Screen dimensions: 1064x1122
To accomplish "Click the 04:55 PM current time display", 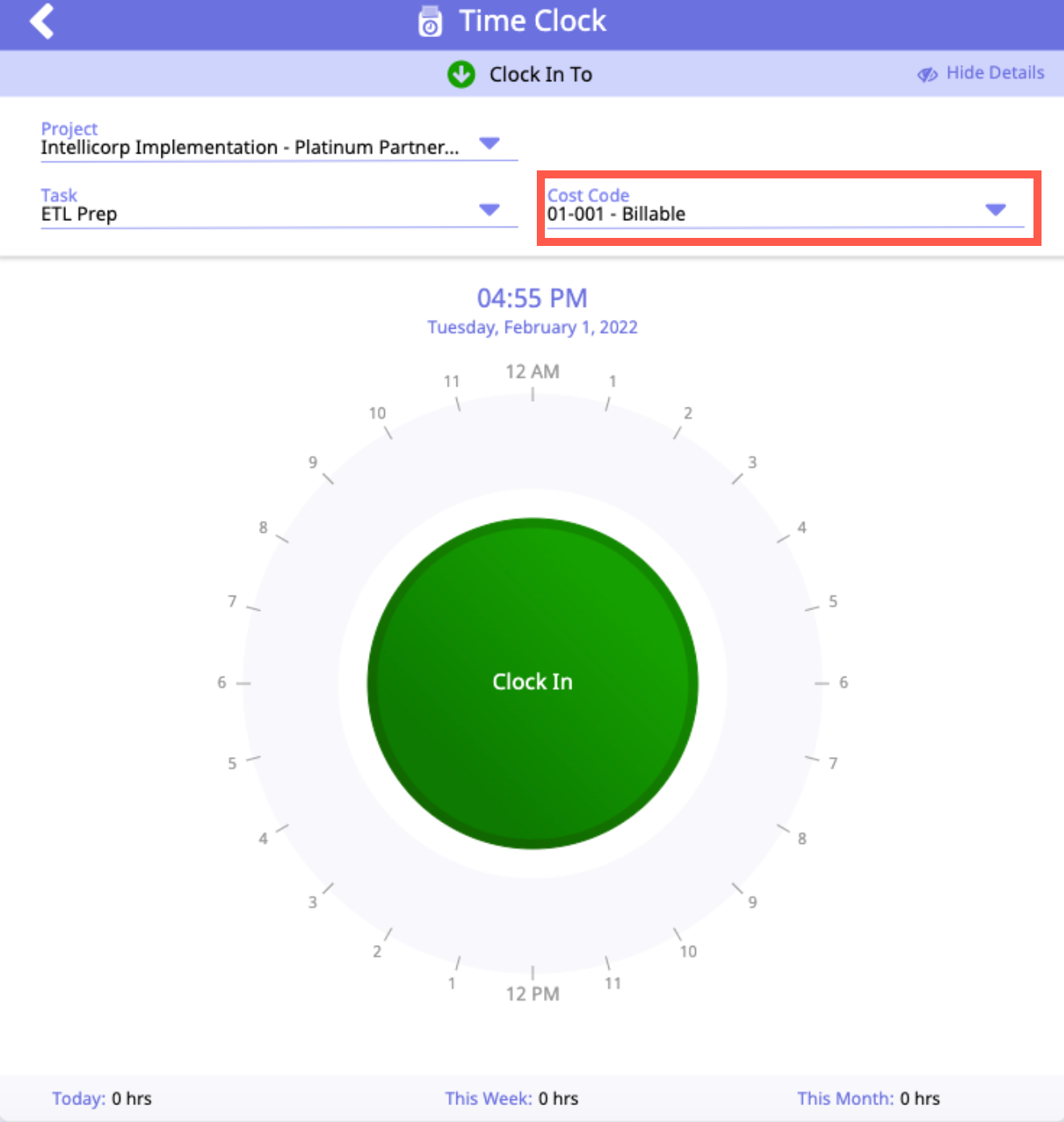I will point(532,298).
